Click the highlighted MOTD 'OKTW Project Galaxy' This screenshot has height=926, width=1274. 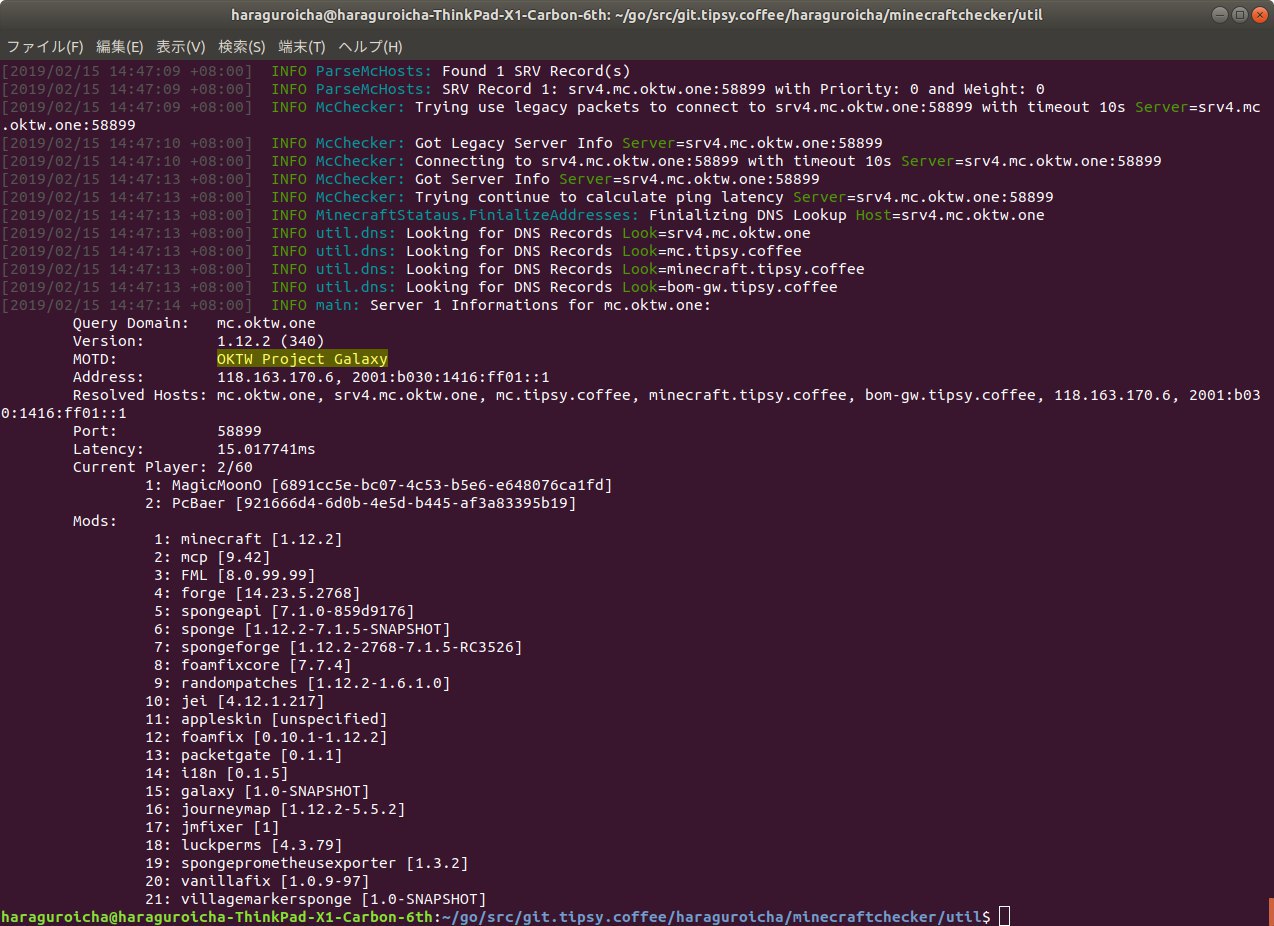coord(302,359)
